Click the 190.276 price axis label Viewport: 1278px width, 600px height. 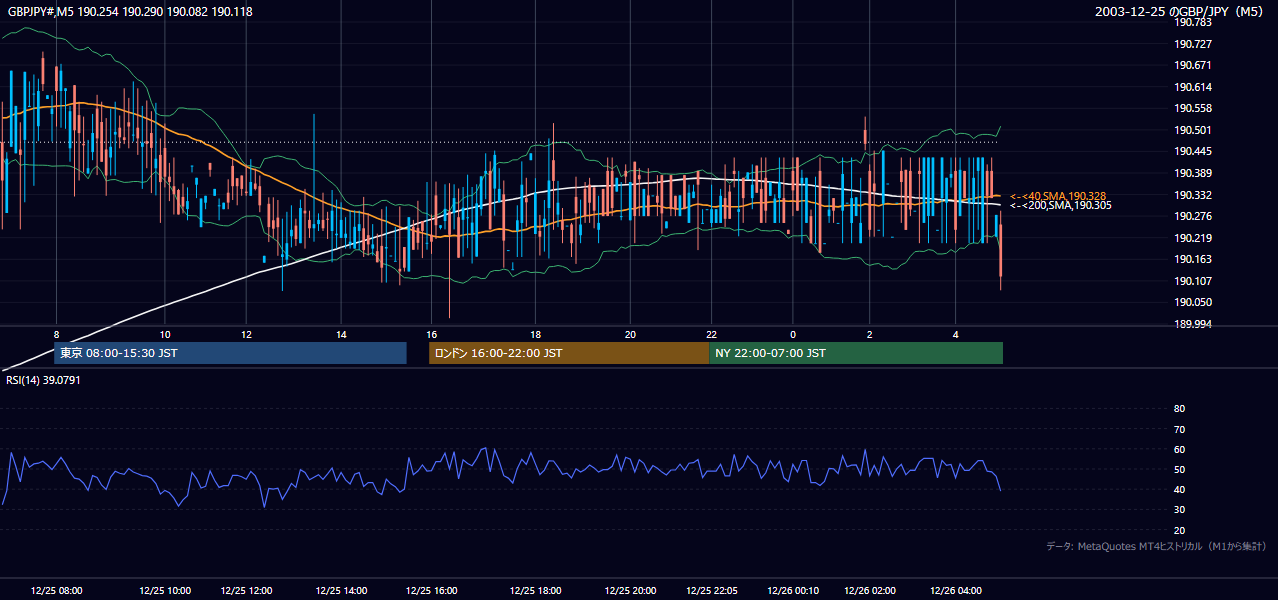click(x=1193, y=216)
